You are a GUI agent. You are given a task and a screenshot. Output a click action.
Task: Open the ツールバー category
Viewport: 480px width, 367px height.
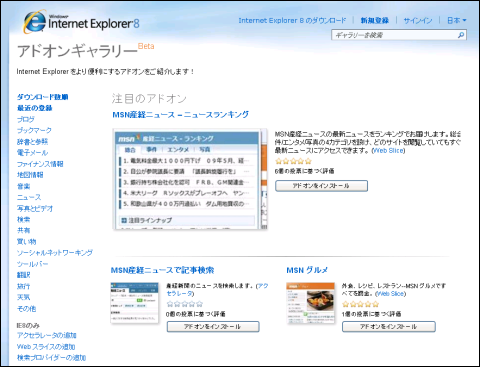coord(32,264)
